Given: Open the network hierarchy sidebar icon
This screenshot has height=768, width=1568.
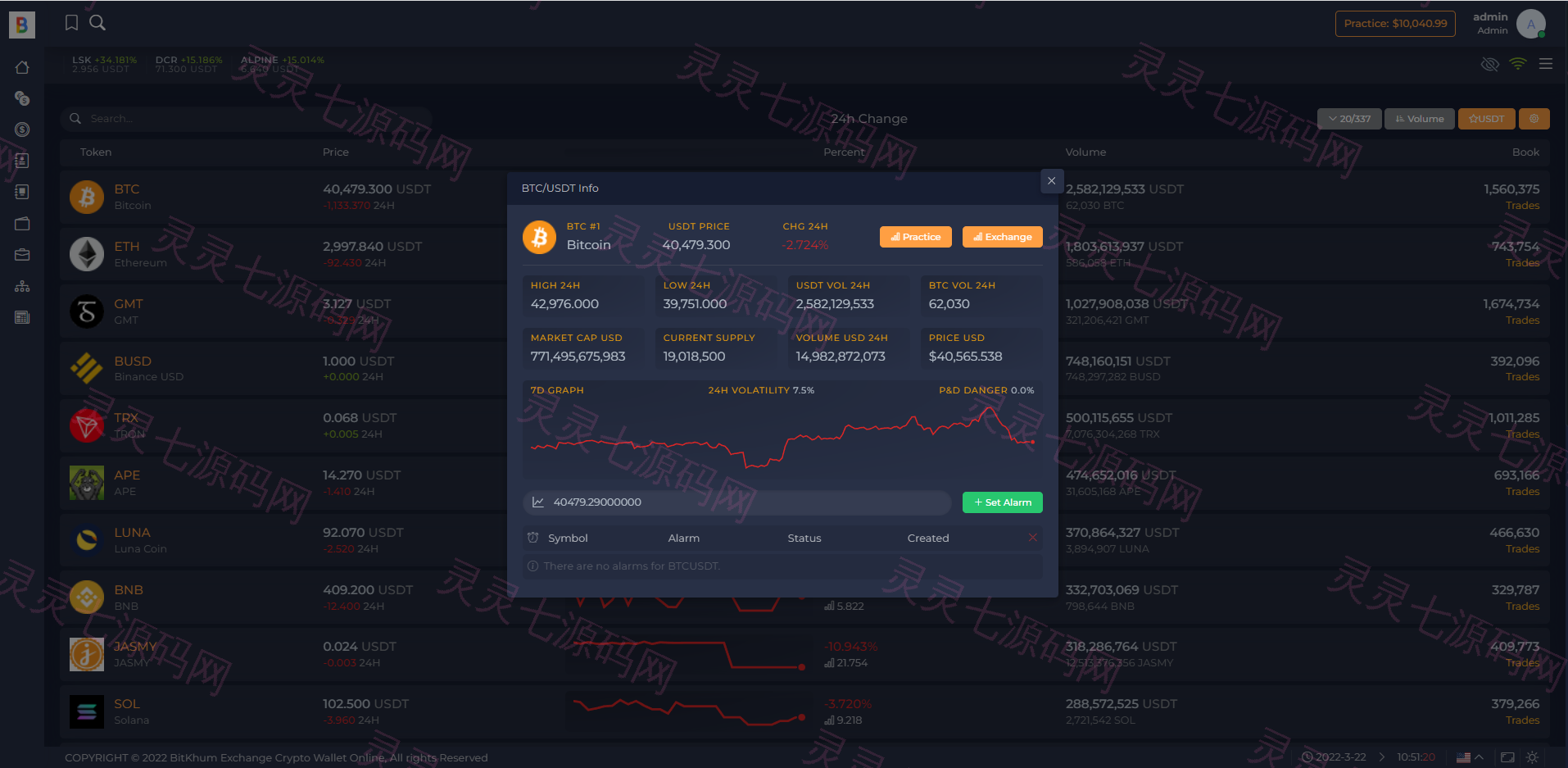Looking at the screenshot, I should [22, 286].
